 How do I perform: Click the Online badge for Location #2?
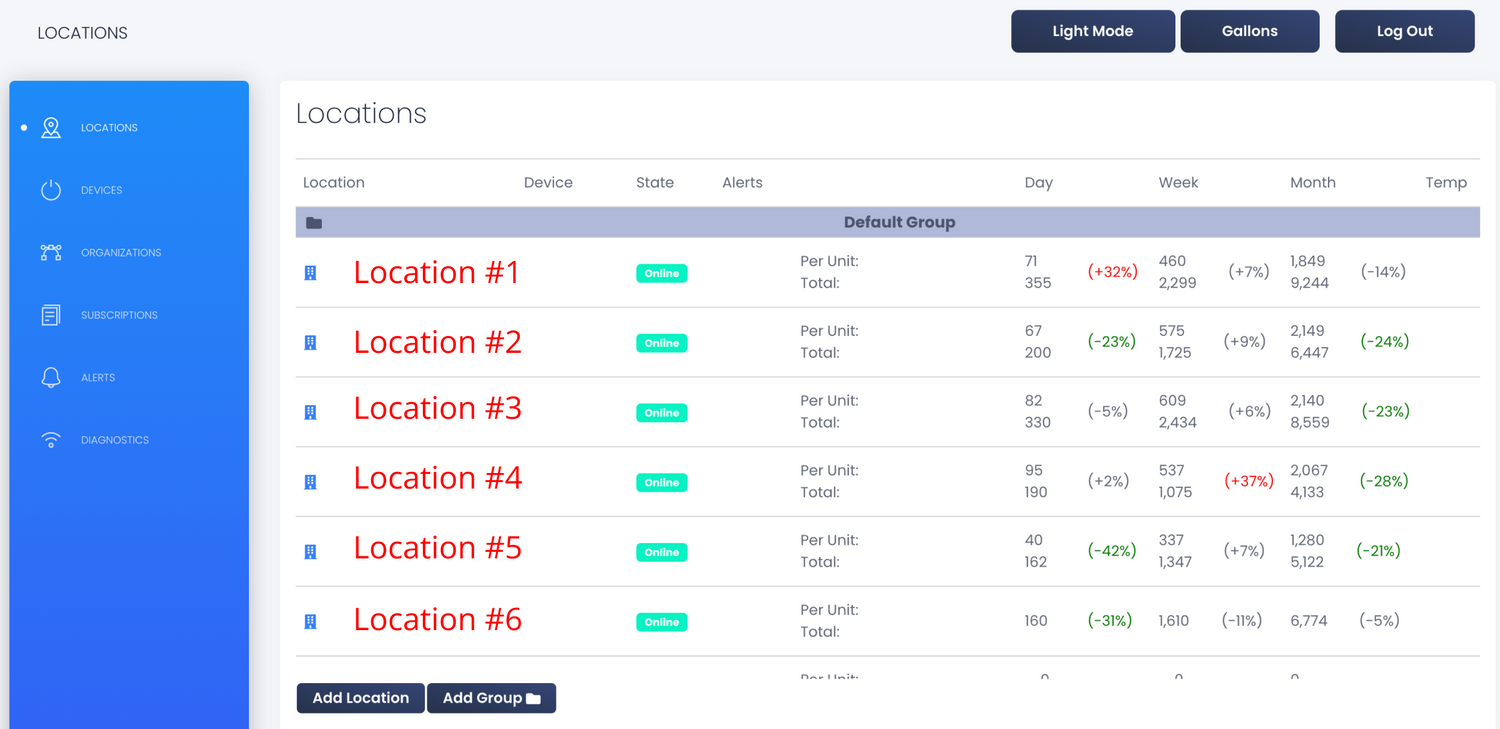click(661, 343)
